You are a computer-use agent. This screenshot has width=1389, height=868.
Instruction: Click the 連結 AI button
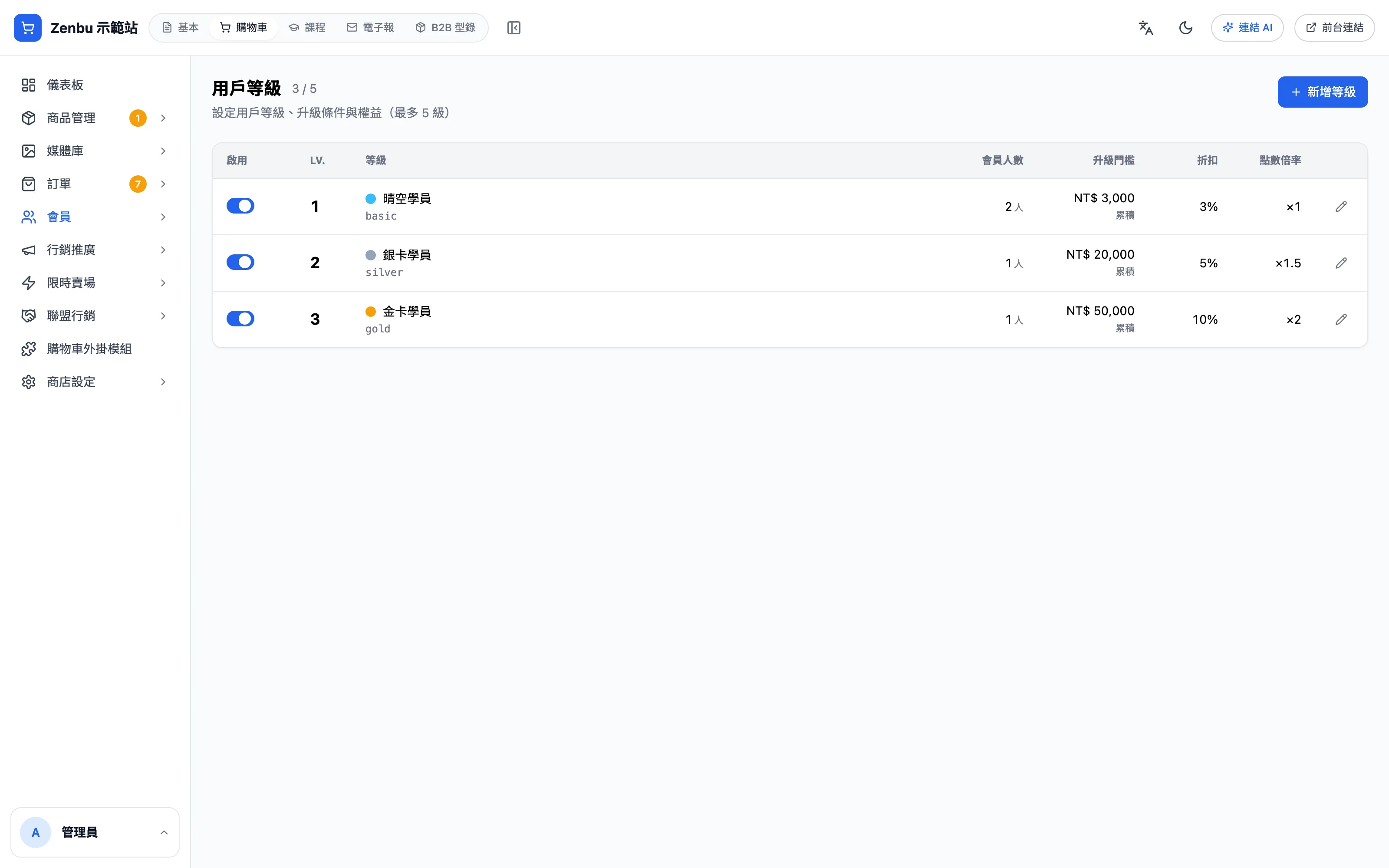click(x=1247, y=27)
